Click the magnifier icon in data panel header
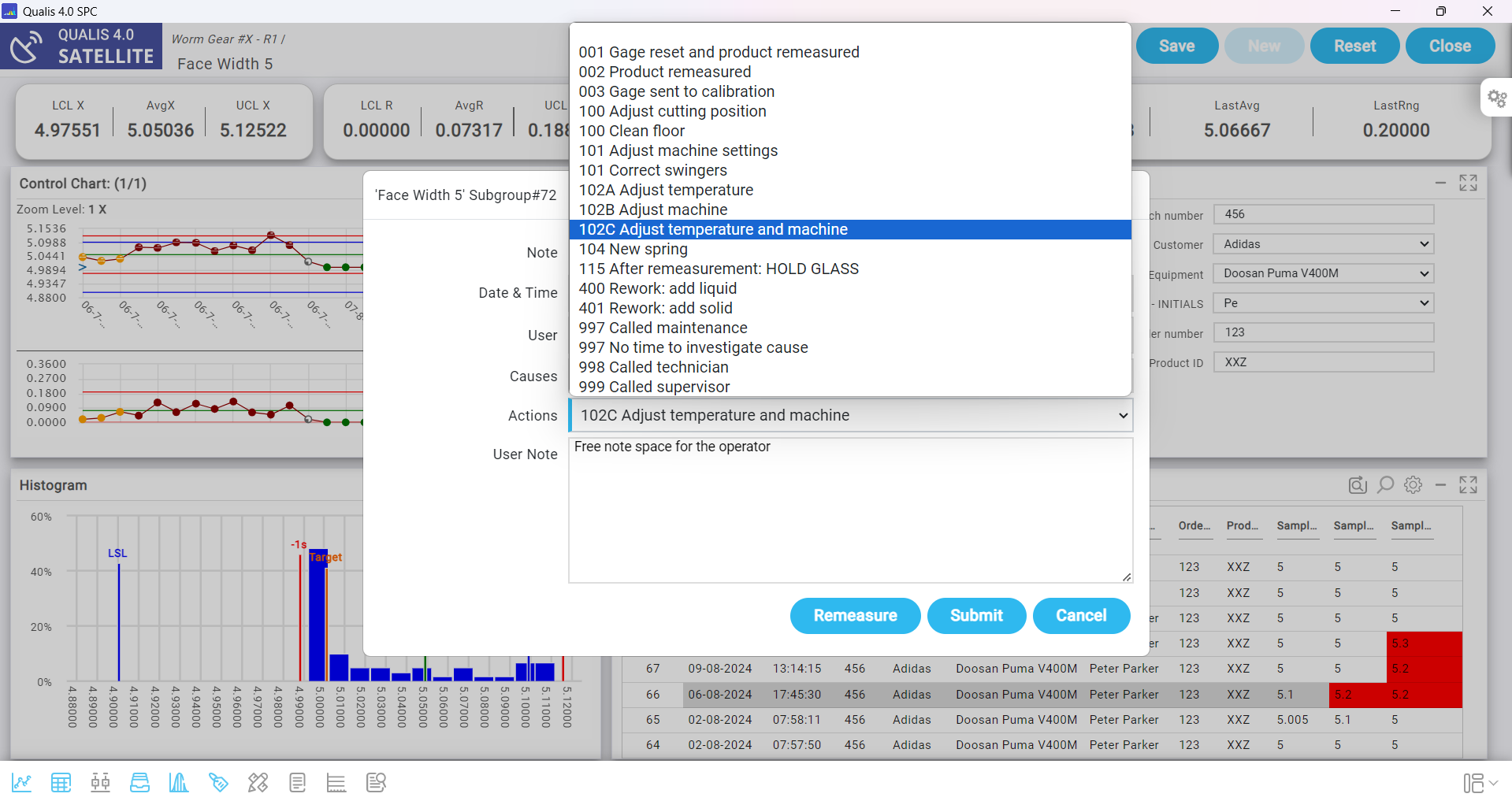This screenshot has width=1512, height=801. click(x=1385, y=485)
